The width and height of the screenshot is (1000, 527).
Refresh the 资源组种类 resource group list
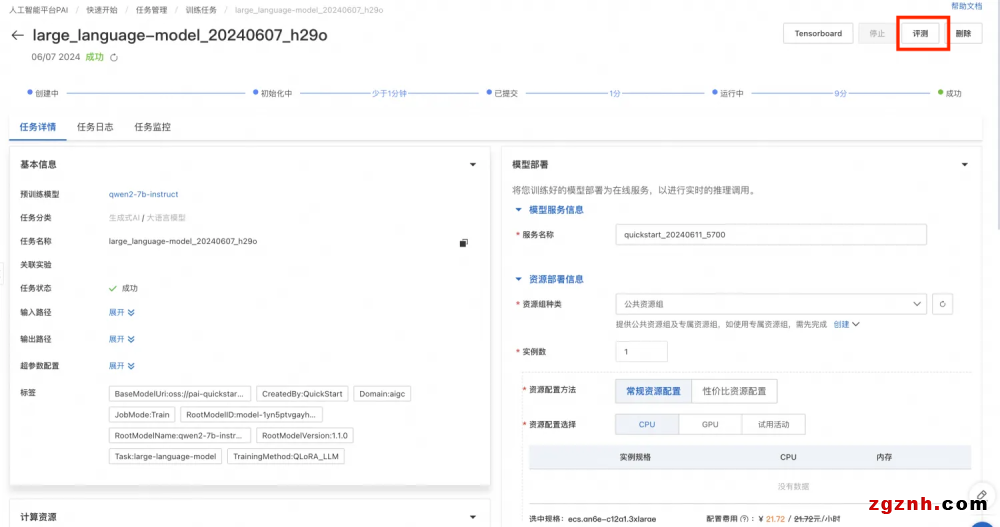point(942,304)
